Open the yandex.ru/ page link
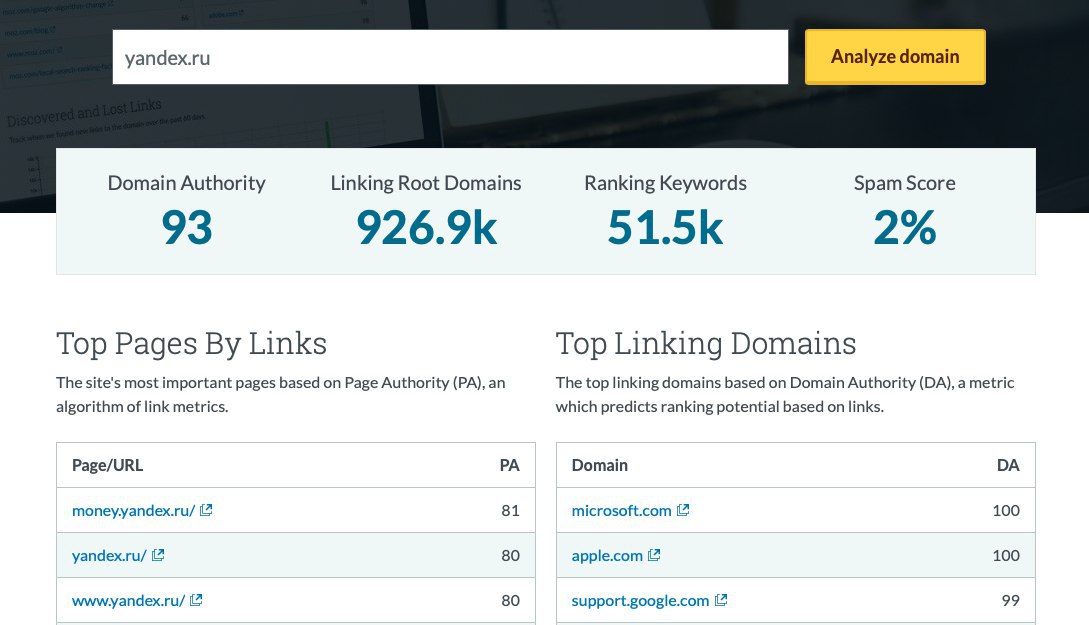The image size is (1089, 625). coord(109,556)
